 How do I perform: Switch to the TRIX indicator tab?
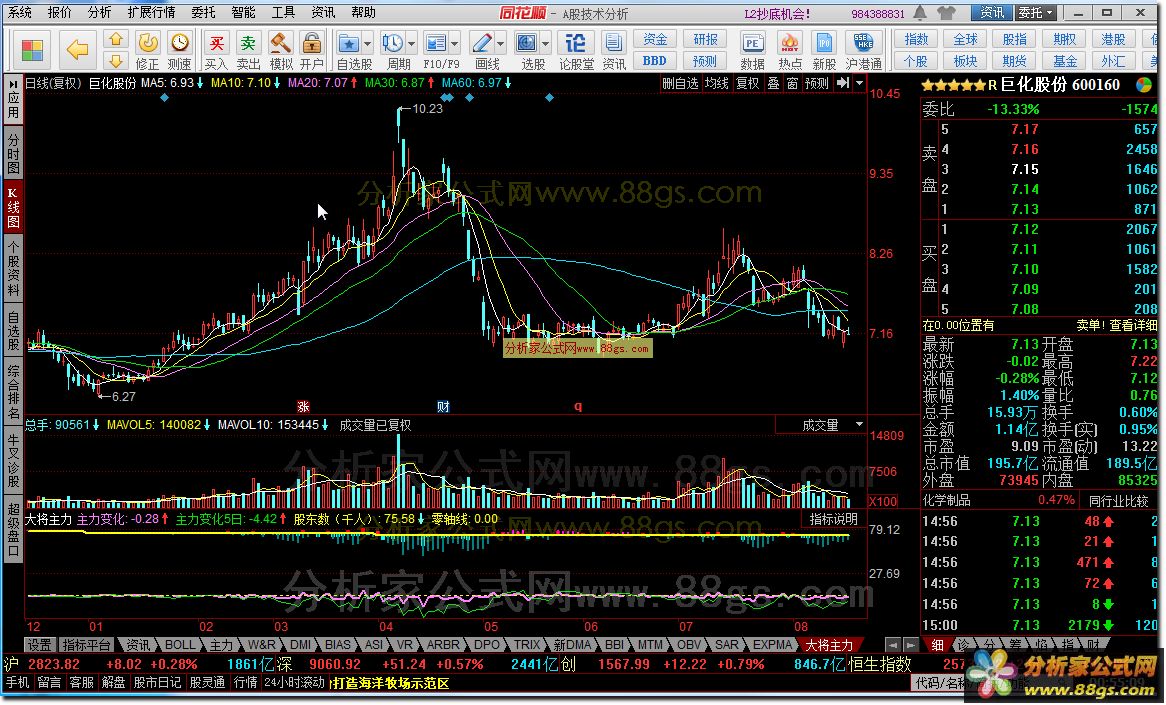tap(526, 645)
